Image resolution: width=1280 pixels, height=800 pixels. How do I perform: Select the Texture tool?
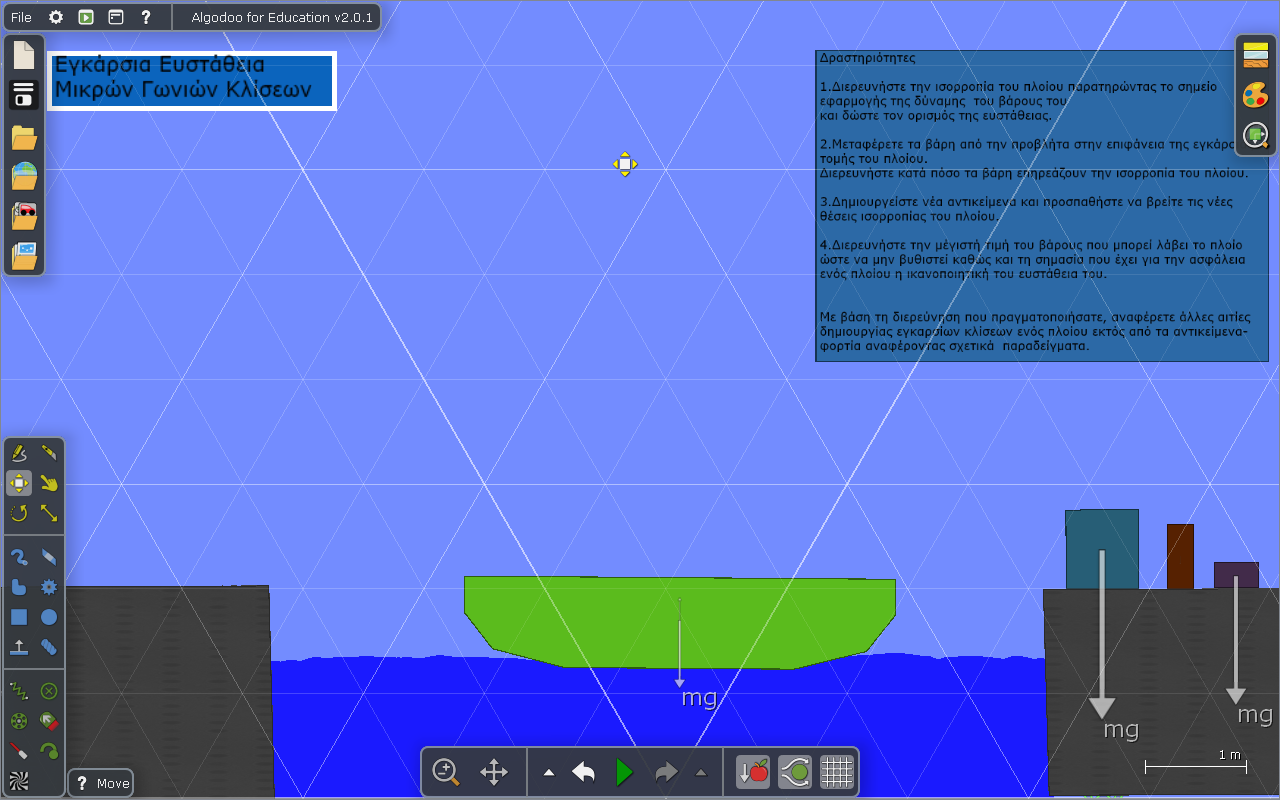tap(19, 780)
